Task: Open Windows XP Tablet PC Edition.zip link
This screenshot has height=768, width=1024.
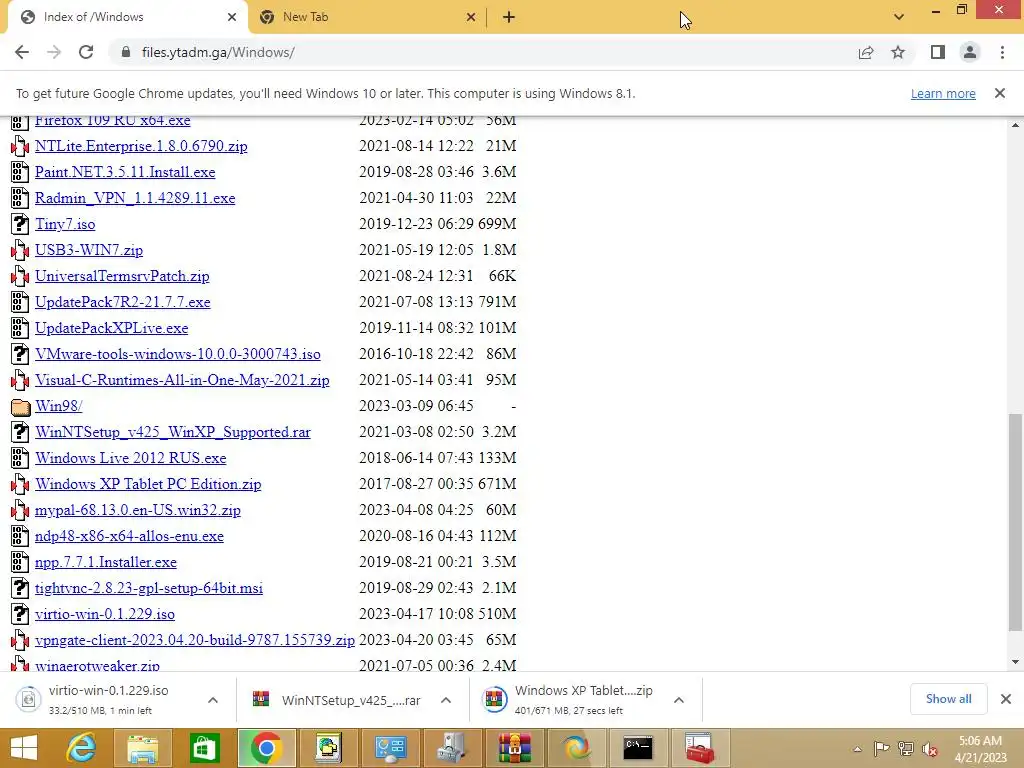Action: 148,484
